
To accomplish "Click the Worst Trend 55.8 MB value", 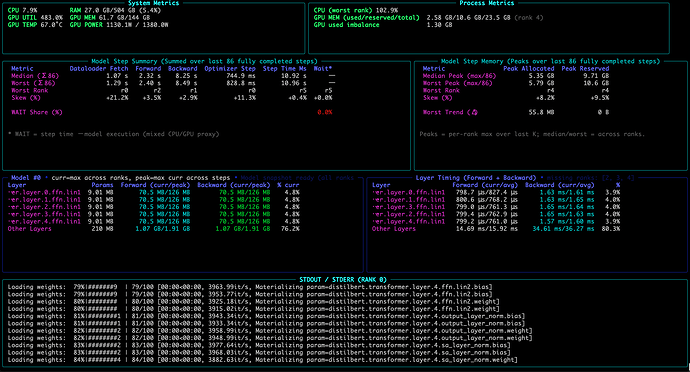I will 541,112.
